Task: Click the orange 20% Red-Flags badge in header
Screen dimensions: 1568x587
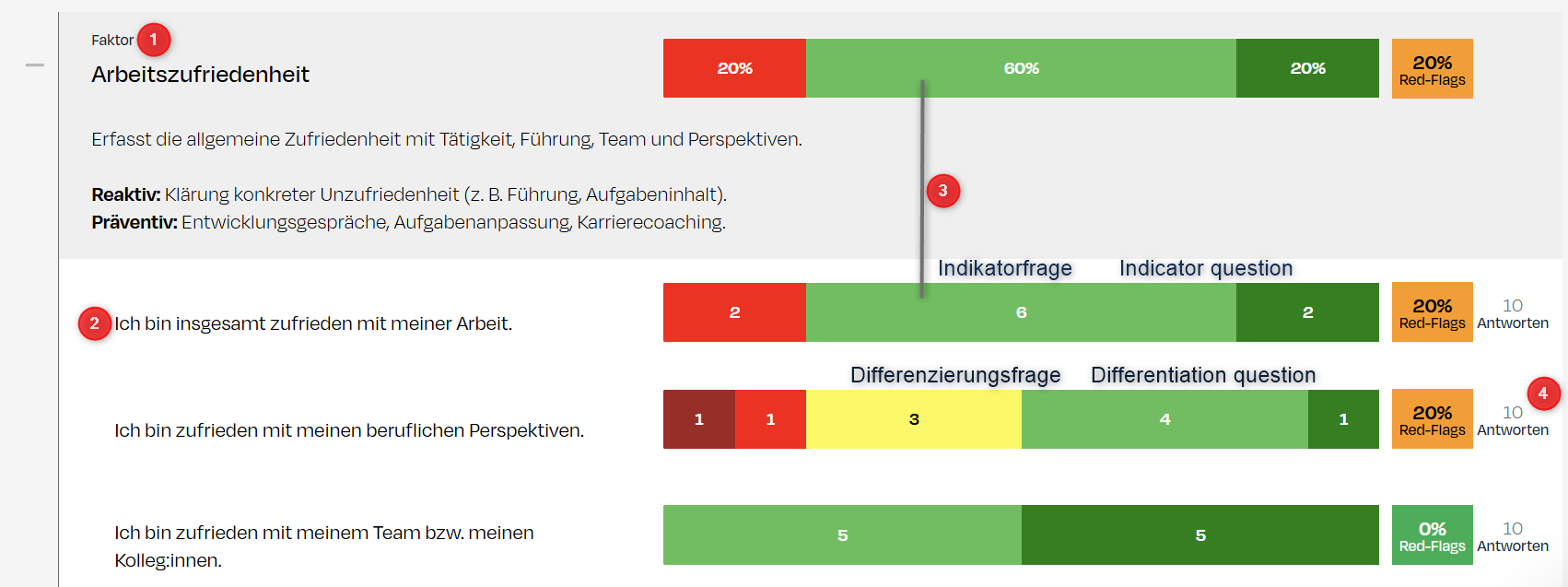Action: pyautogui.click(x=1432, y=68)
